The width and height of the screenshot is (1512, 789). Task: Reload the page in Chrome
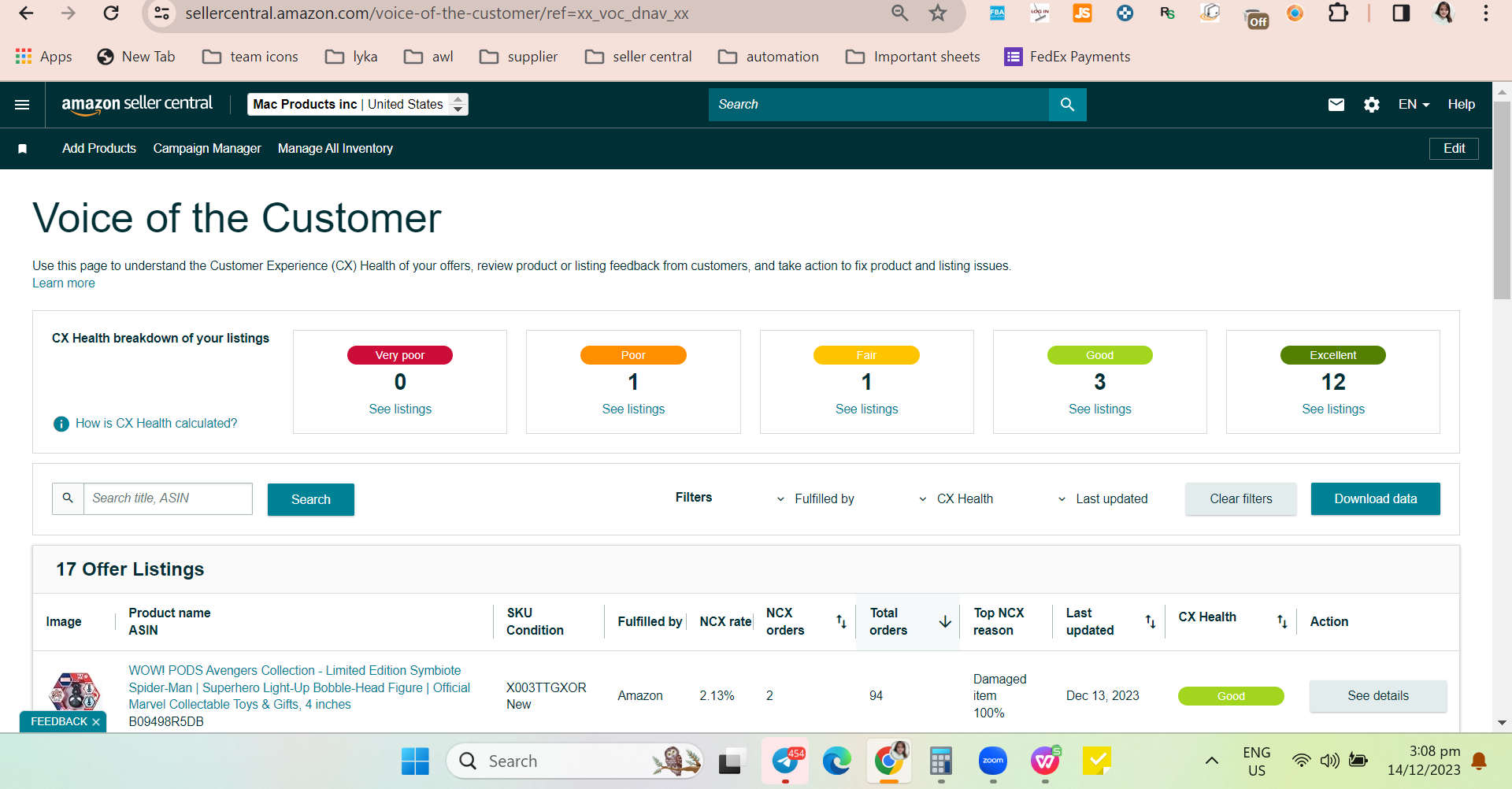click(x=111, y=13)
